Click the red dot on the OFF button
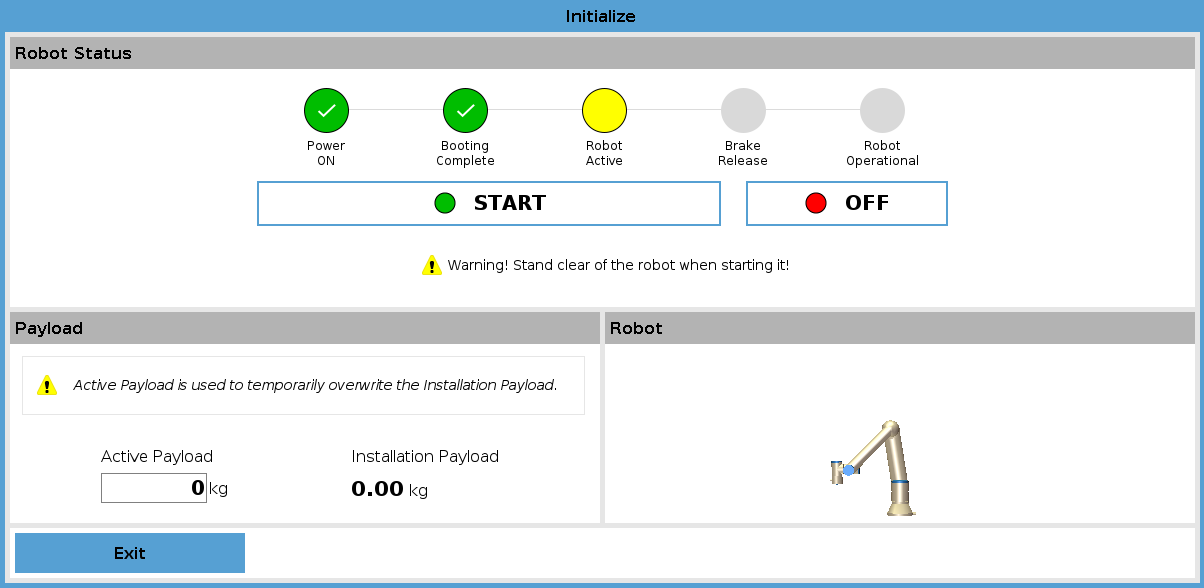This screenshot has height=588, width=1204. (816, 204)
